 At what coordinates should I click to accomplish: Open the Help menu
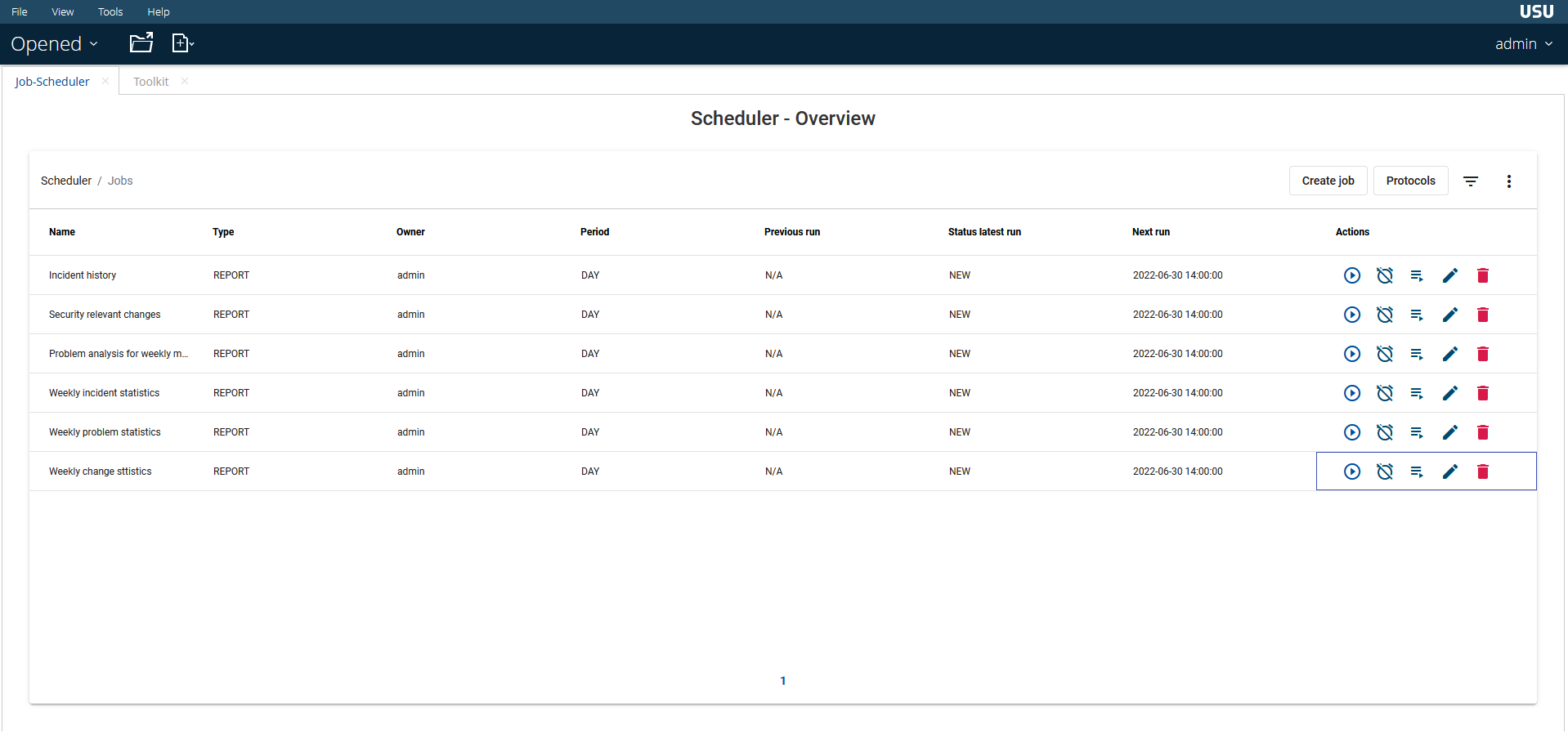coord(159,11)
